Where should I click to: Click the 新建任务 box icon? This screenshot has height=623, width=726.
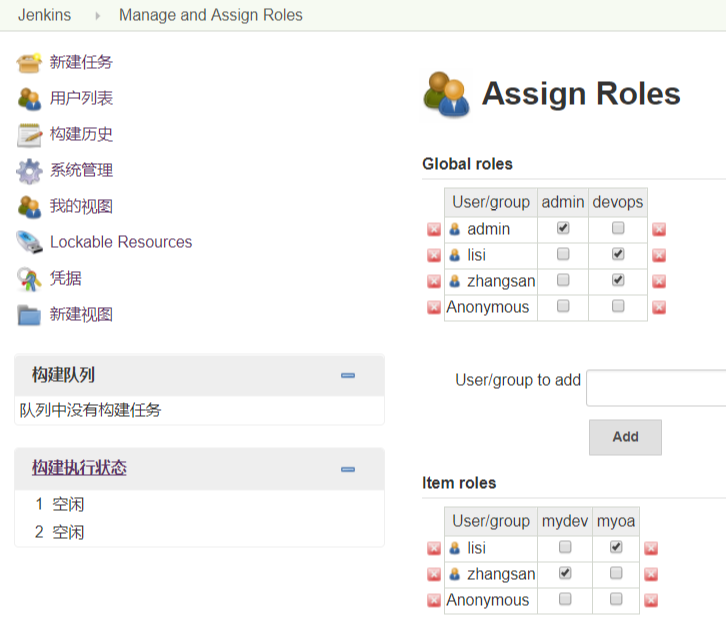(29, 62)
